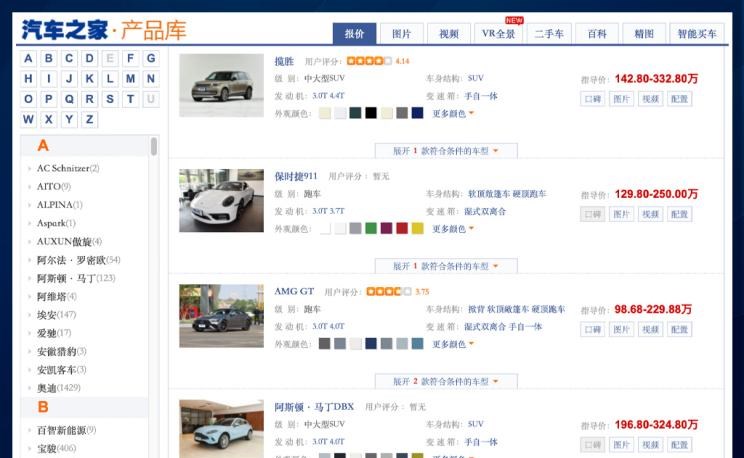Image resolution: width=744 pixels, height=458 pixels.
Task: Open the AMG GT car thumbnail
Action: click(222, 316)
